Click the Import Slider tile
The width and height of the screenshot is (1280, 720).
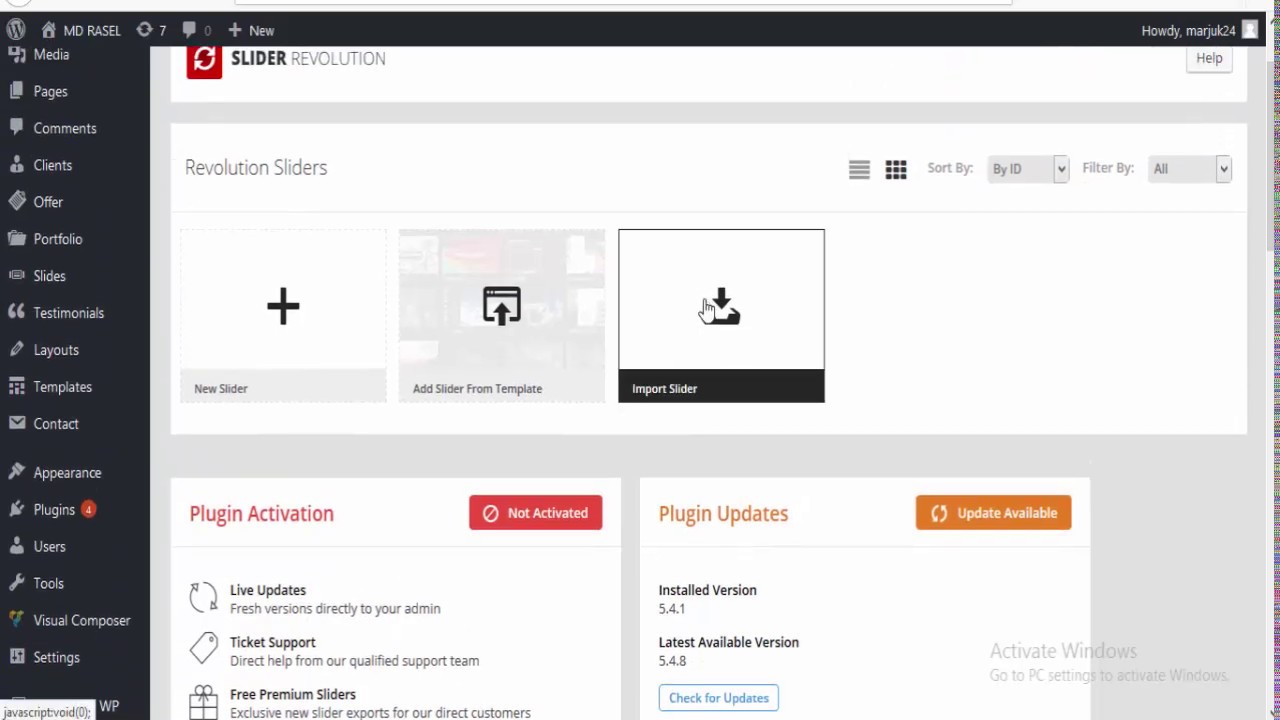pos(721,316)
